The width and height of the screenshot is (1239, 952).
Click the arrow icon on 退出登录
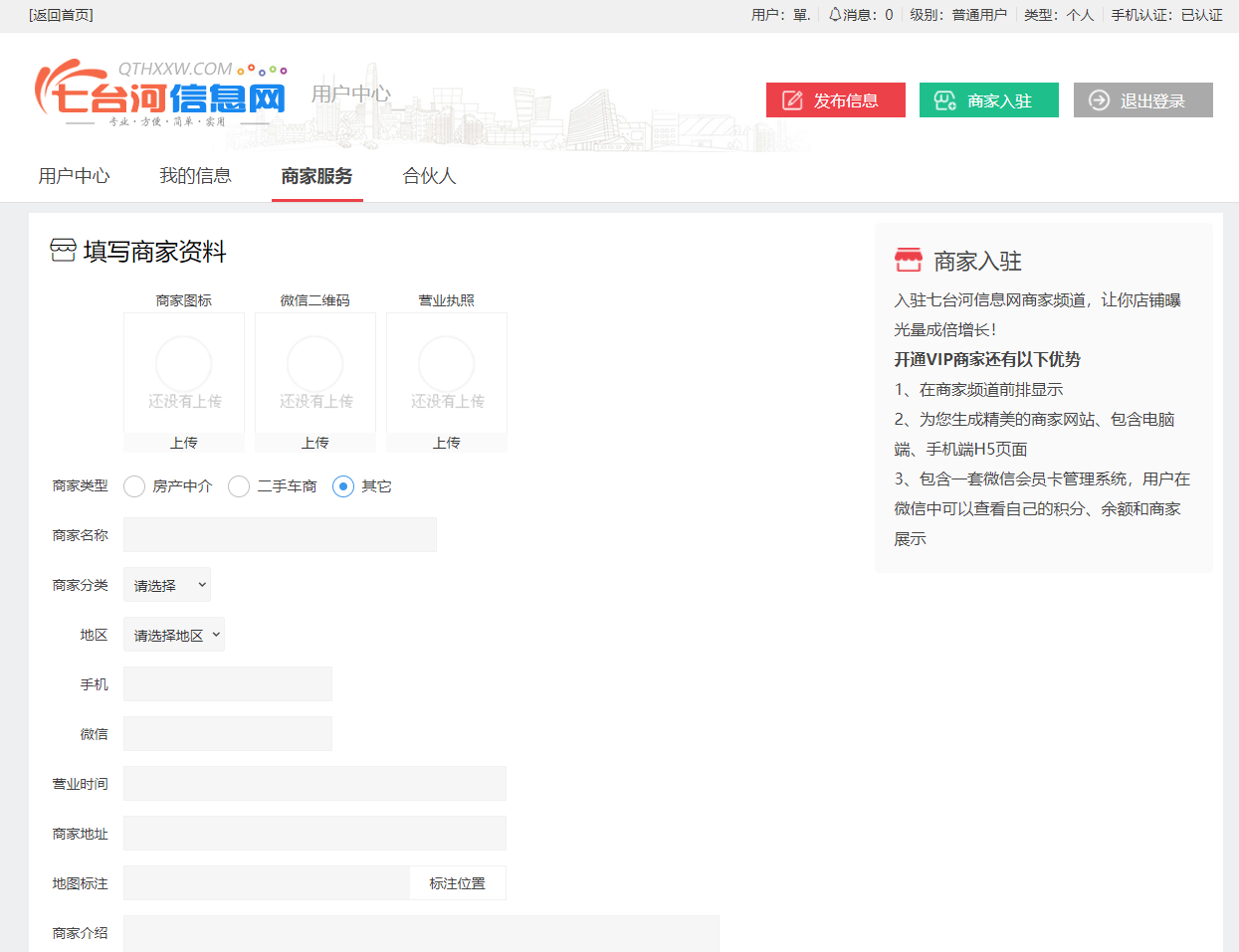1099,100
